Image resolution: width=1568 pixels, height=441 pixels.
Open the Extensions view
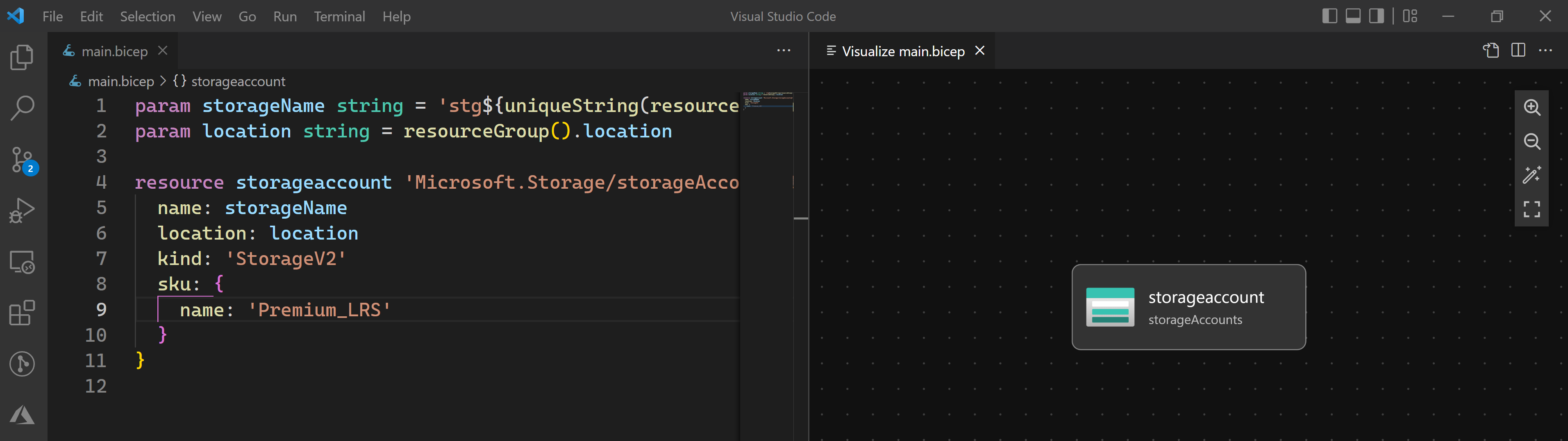[x=23, y=313]
